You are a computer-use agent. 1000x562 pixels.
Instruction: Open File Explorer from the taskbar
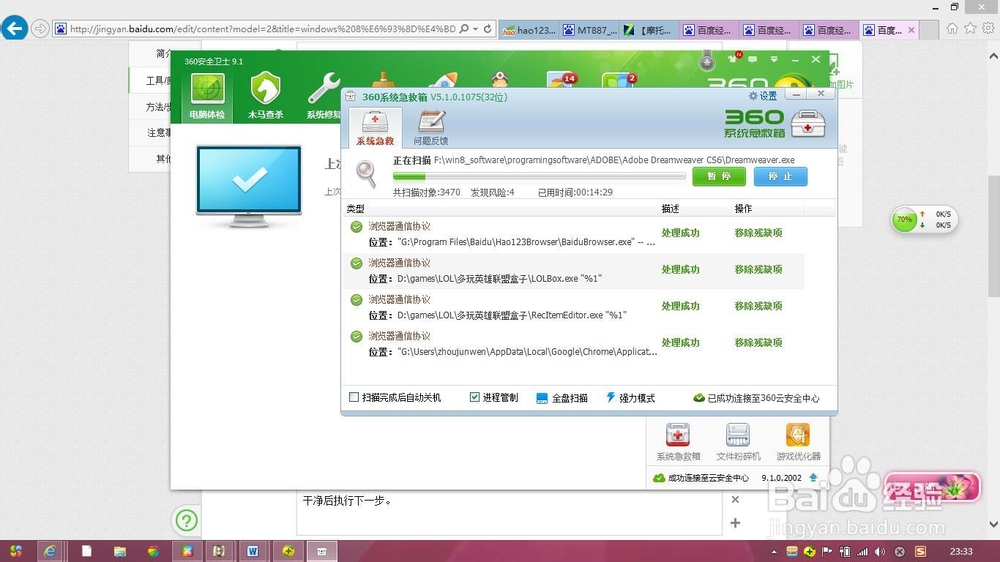point(119,551)
